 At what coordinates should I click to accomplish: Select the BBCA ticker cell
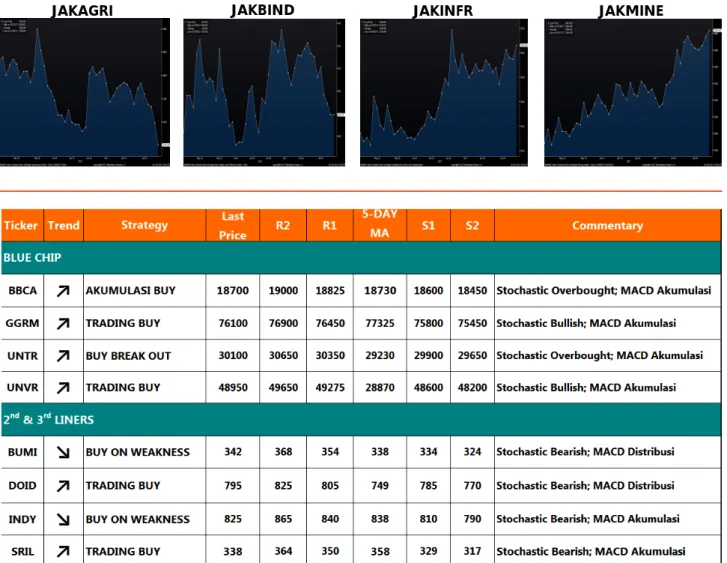click(22, 291)
